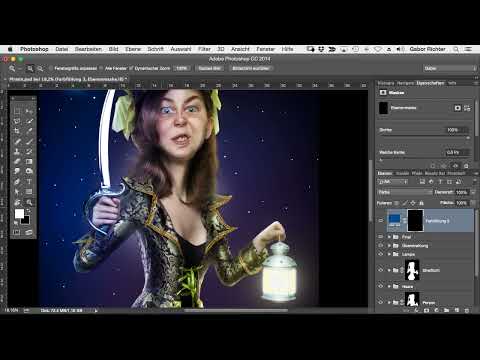The width and height of the screenshot is (480, 360).
Task: Open the Deckkraft opacity dropdown arrow
Action: [x=473, y=192]
